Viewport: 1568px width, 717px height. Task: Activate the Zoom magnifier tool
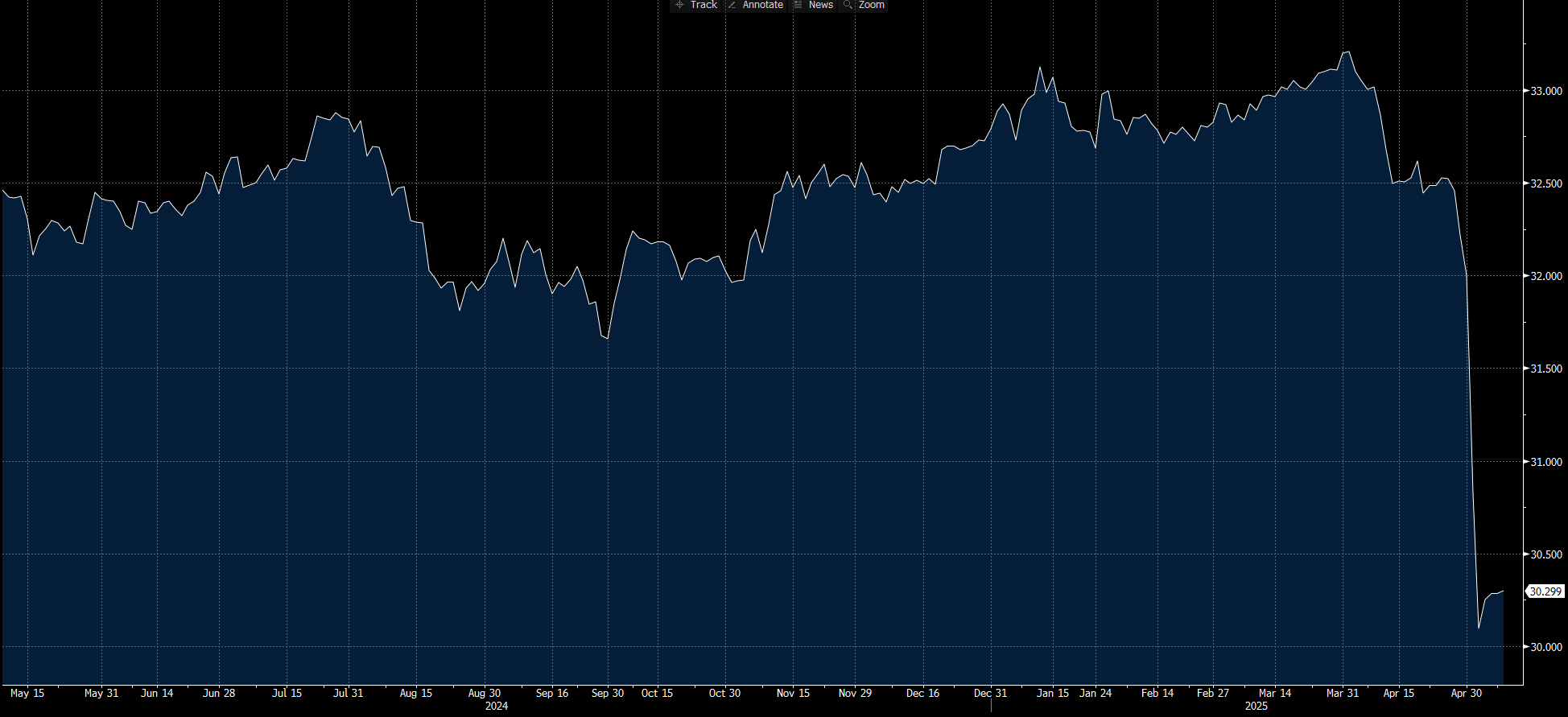[x=864, y=5]
